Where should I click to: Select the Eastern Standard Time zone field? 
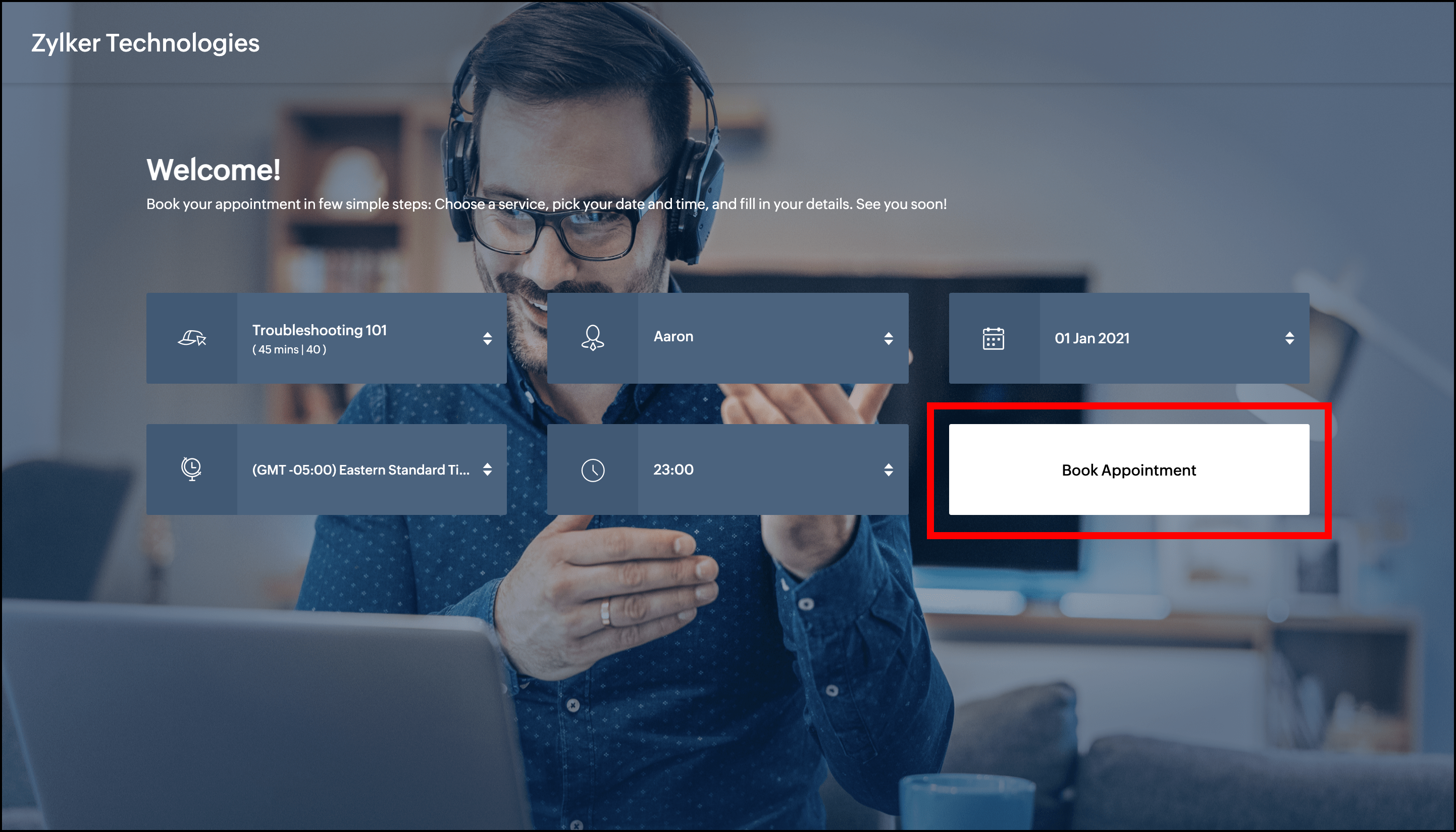pyautogui.click(x=360, y=470)
